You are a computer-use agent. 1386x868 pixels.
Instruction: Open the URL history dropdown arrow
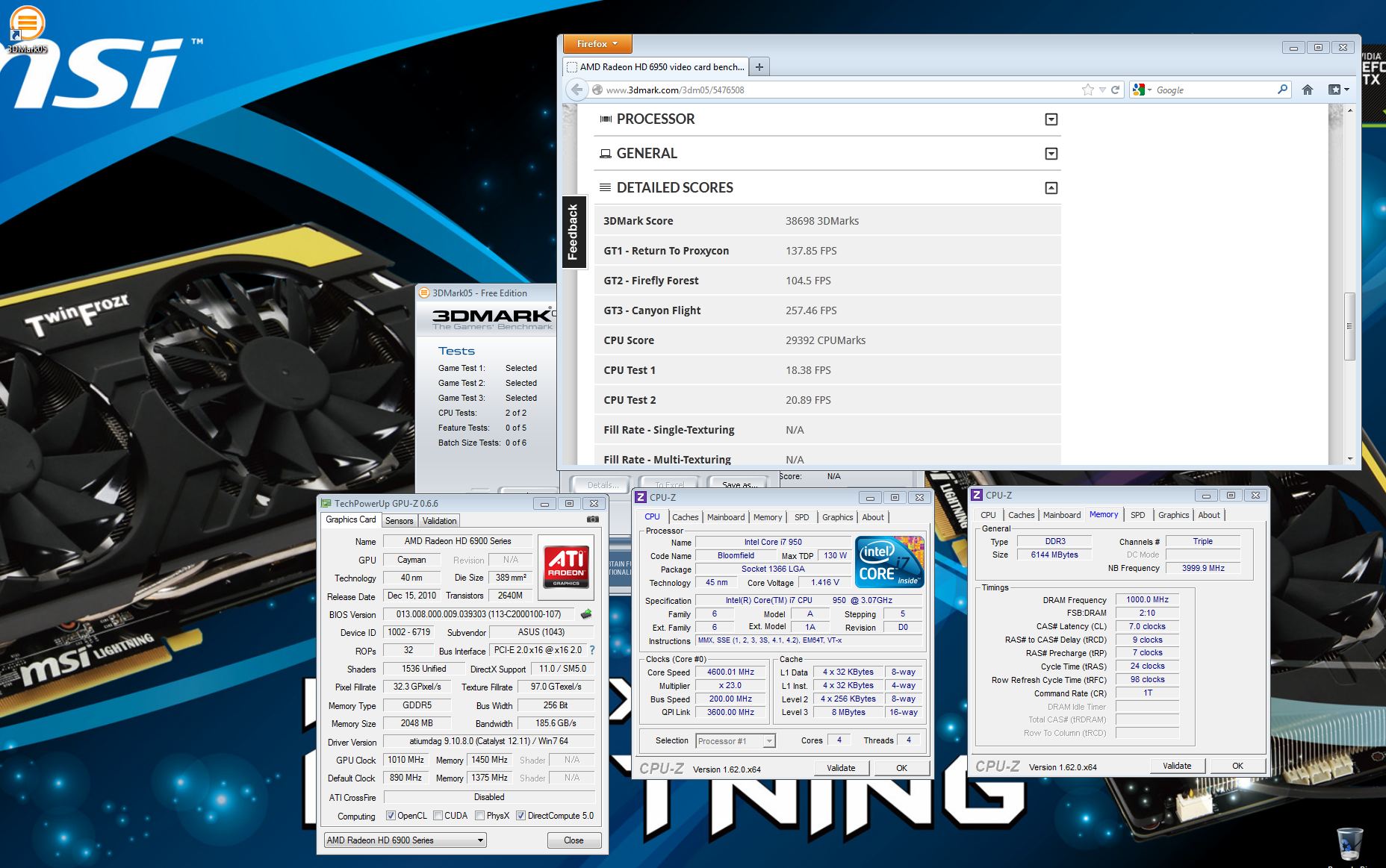(x=1102, y=90)
